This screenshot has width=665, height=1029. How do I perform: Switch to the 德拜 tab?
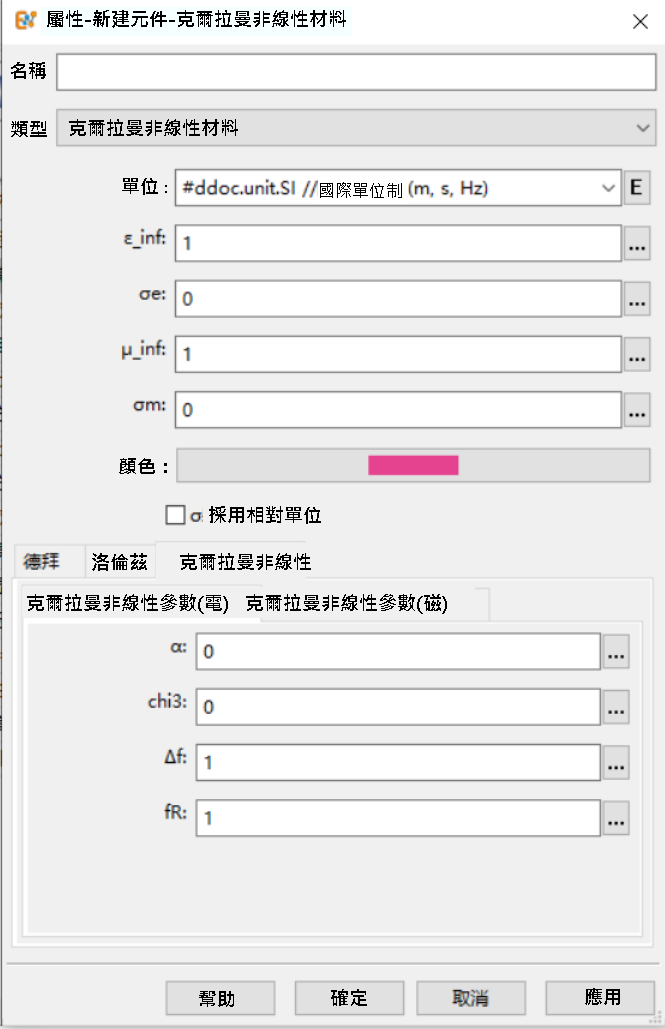pos(41,562)
